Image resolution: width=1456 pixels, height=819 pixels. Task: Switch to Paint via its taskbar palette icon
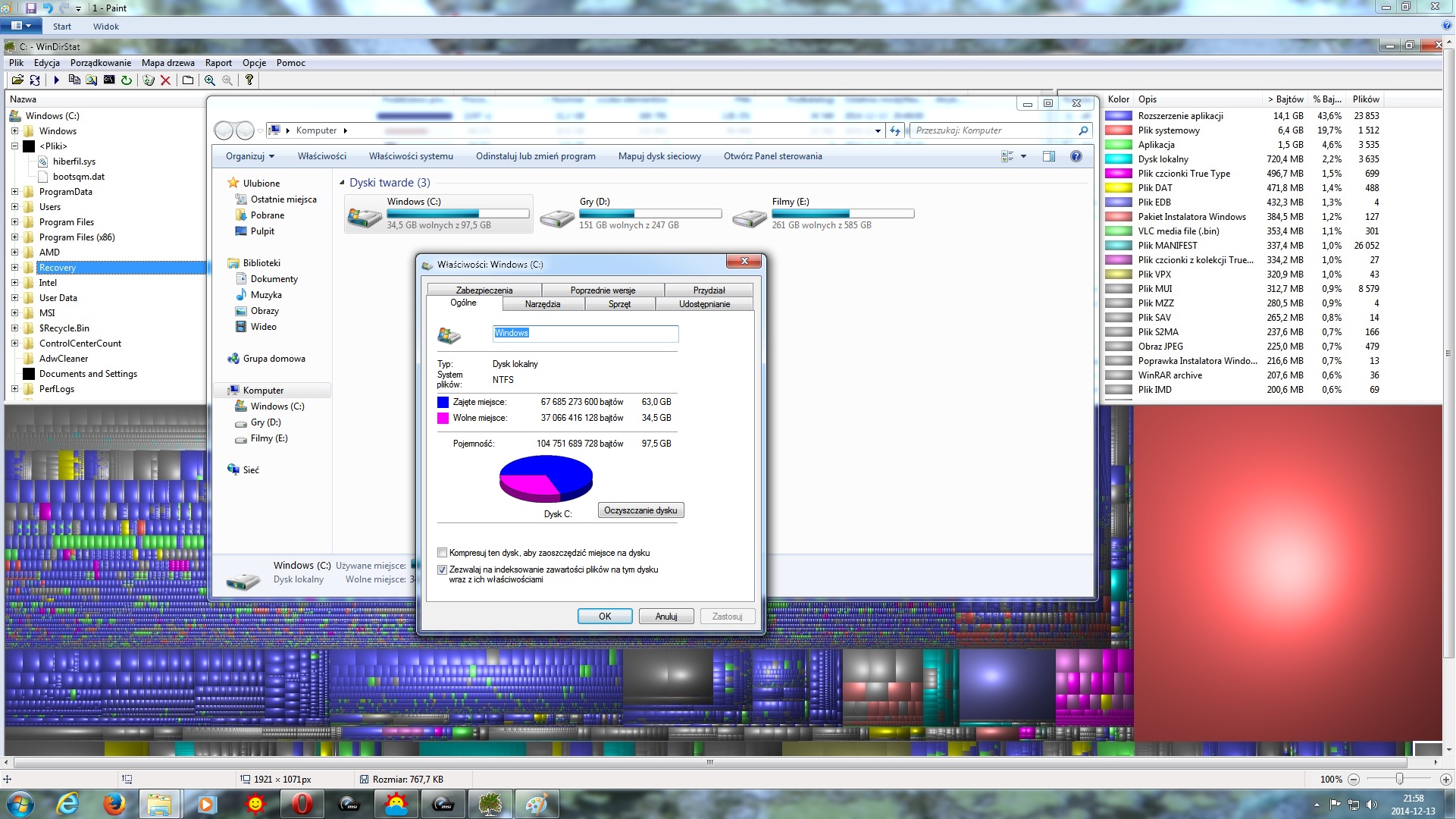(537, 804)
